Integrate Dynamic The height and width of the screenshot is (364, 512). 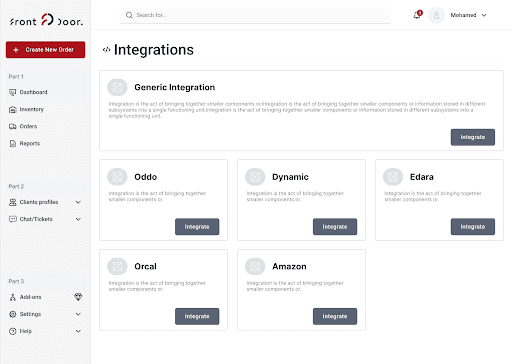click(335, 227)
